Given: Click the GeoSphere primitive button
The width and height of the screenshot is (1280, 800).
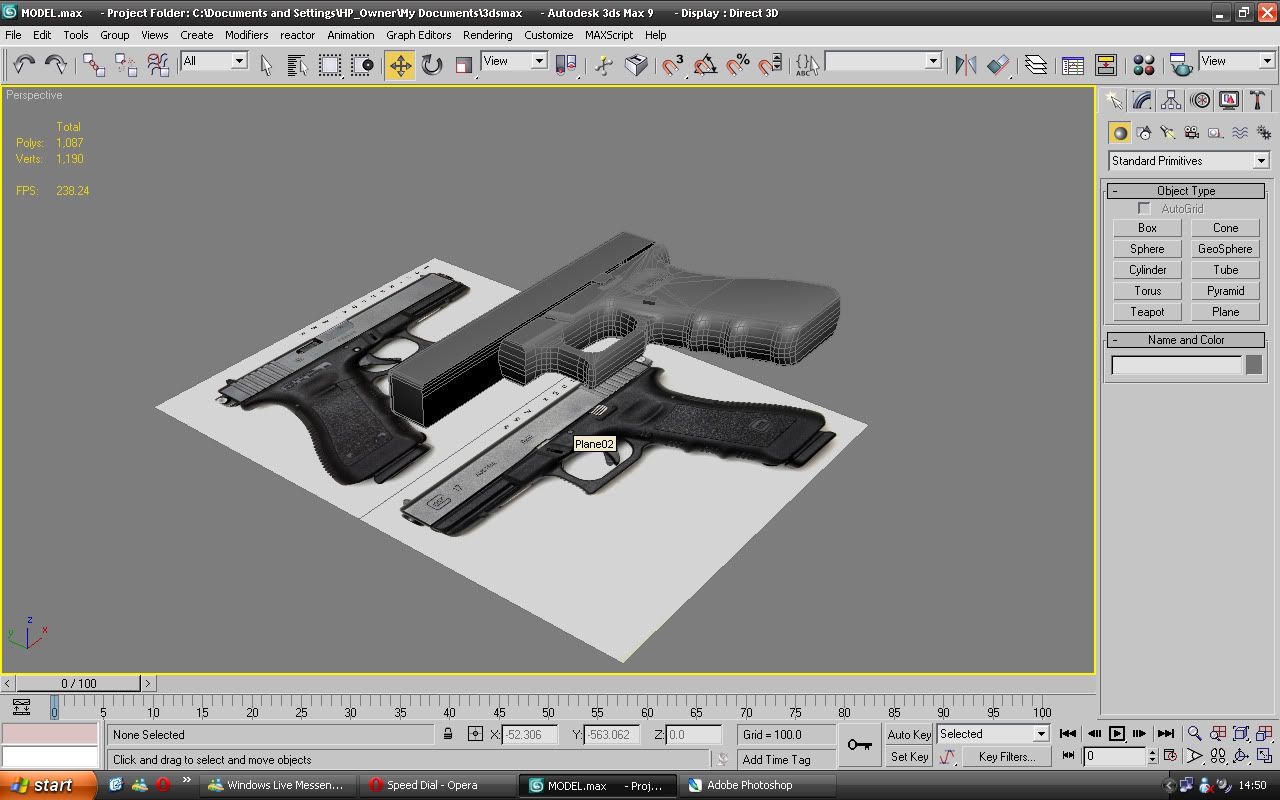Looking at the screenshot, I should [1225, 249].
